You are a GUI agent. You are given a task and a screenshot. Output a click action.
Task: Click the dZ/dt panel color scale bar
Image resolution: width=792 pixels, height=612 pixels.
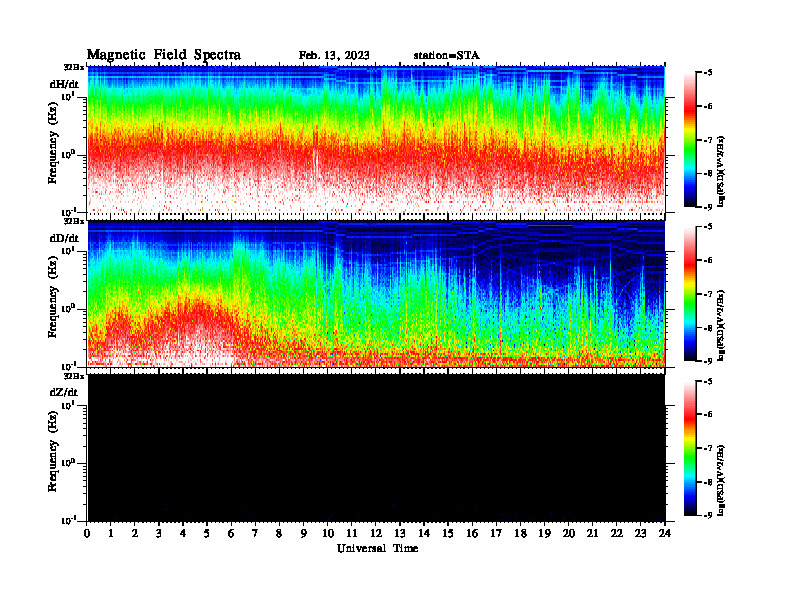click(690, 448)
